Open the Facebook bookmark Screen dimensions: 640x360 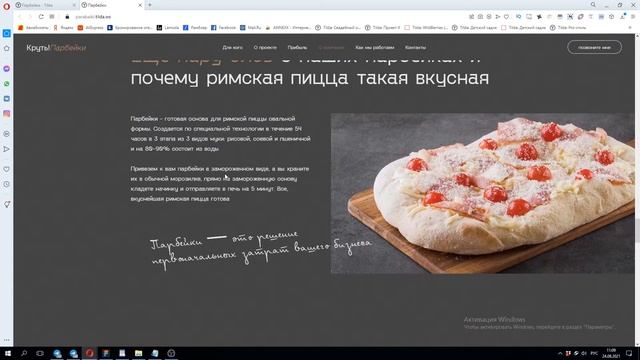tap(223, 28)
